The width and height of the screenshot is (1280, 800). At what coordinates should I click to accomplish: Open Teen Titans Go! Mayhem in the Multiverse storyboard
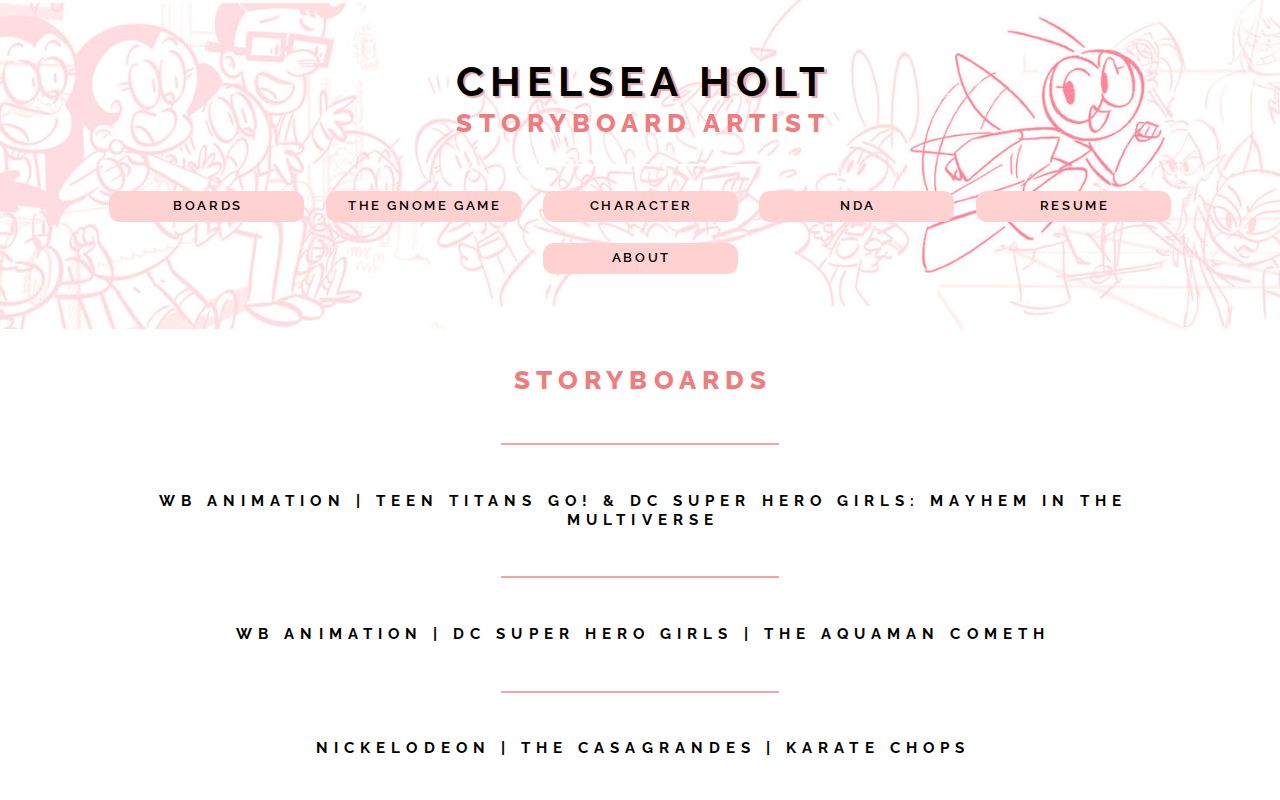click(641, 510)
